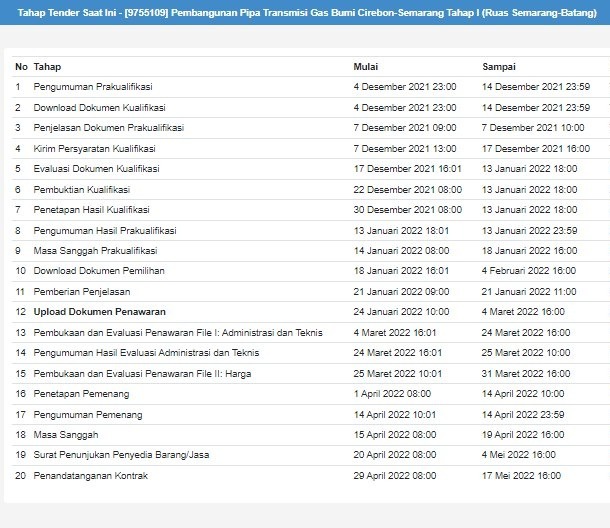Click end date '7 Desember 2021 10:00'
The height and width of the screenshot is (528, 610).
click(x=533, y=128)
